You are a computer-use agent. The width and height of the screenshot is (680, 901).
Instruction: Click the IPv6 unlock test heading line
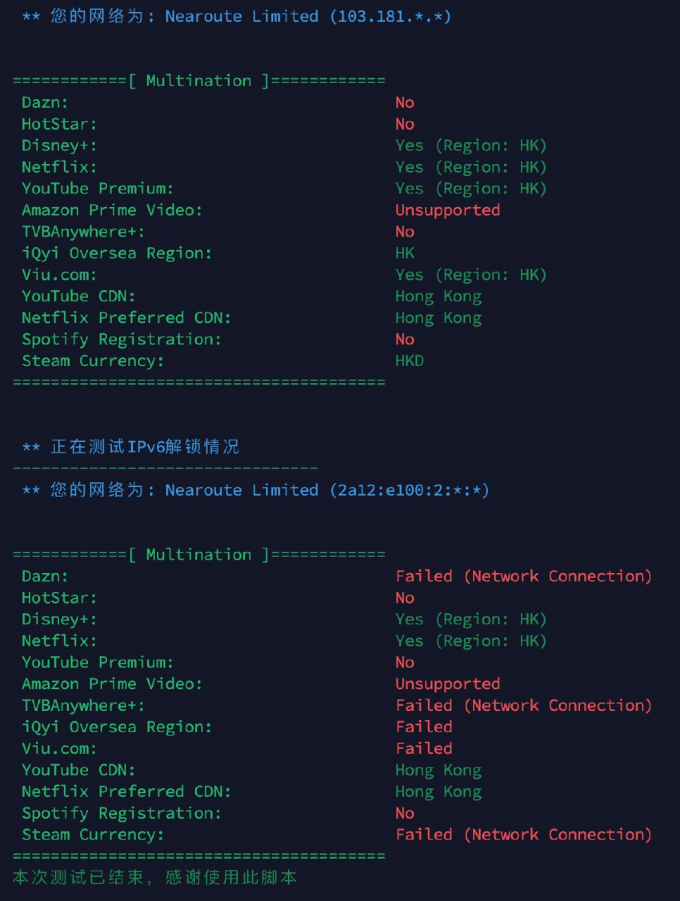[130, 446]
